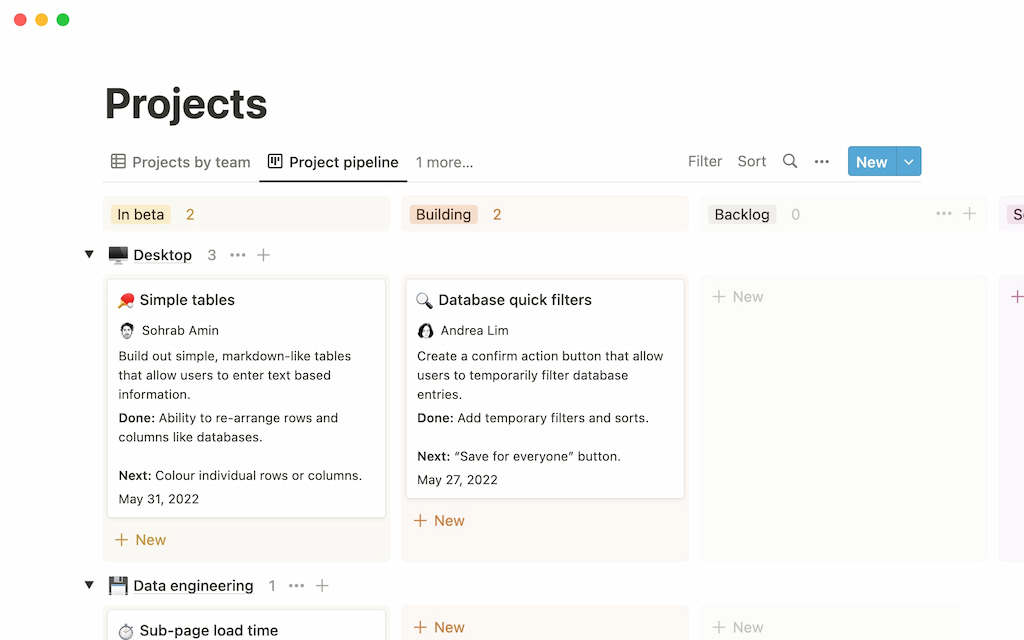The width and height of the screenshot is (1024, 640).
Task: Click the May 27, 2022 date
Action: click(457, 479)
